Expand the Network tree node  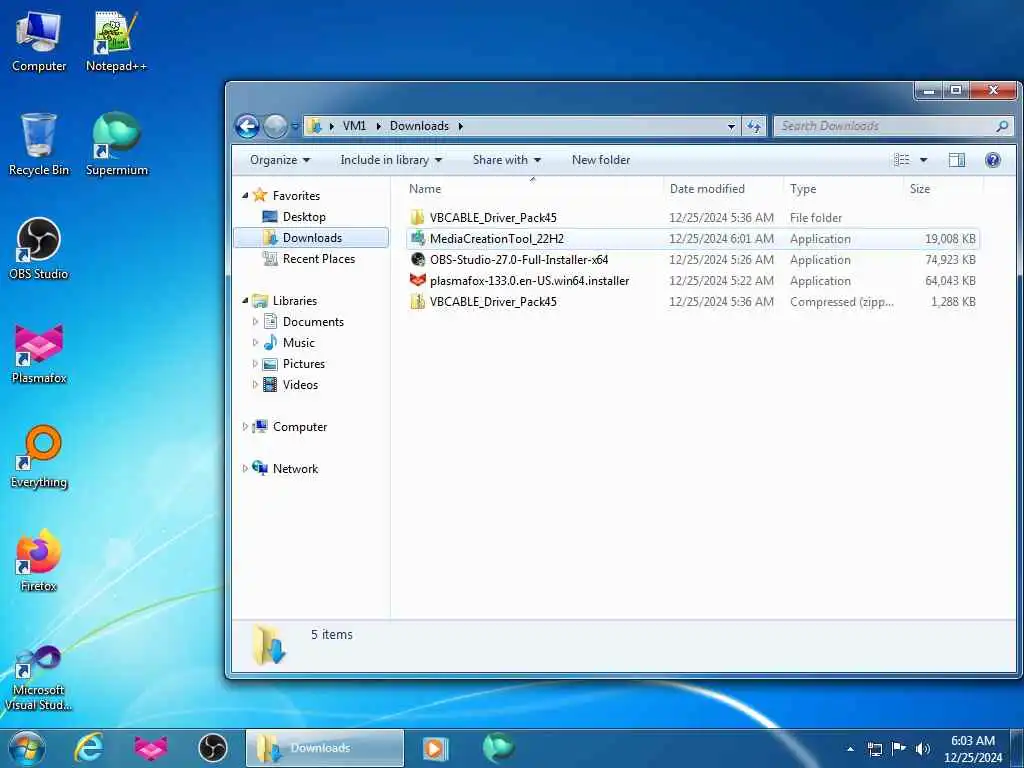(x=245, y=469)
